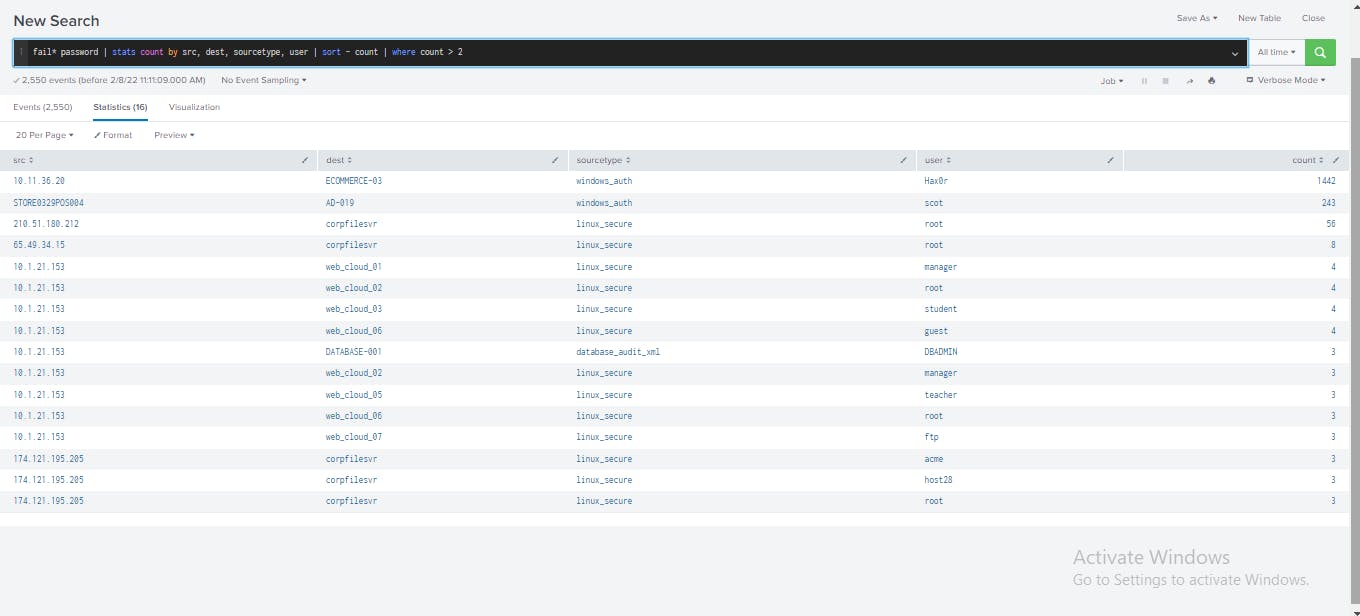Open the No Event Sampling dropdown
Viewport: 1360px width, 616px height.
coord(264,80)
